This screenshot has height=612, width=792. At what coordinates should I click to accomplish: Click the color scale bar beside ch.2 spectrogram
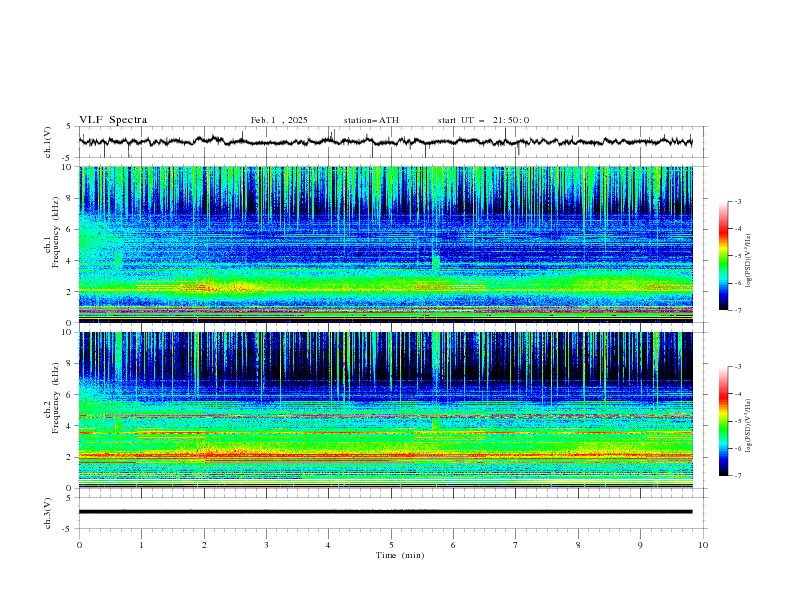(723, 421)
